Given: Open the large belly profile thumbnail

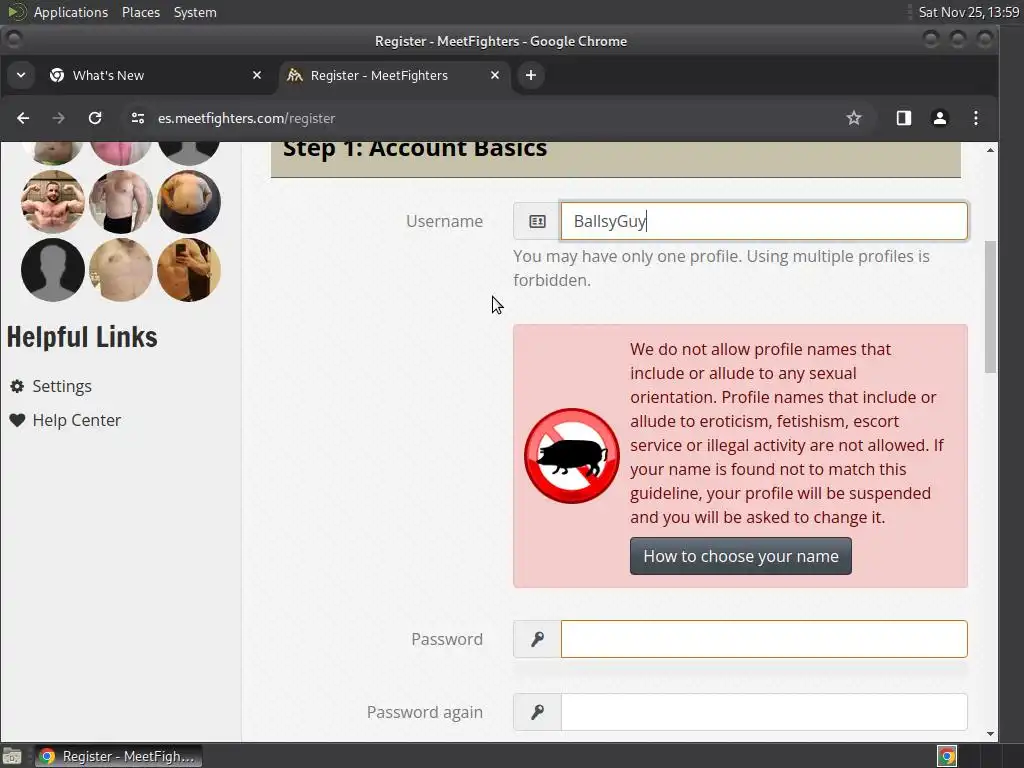Looking at the screenshot, I should point(189,202).
